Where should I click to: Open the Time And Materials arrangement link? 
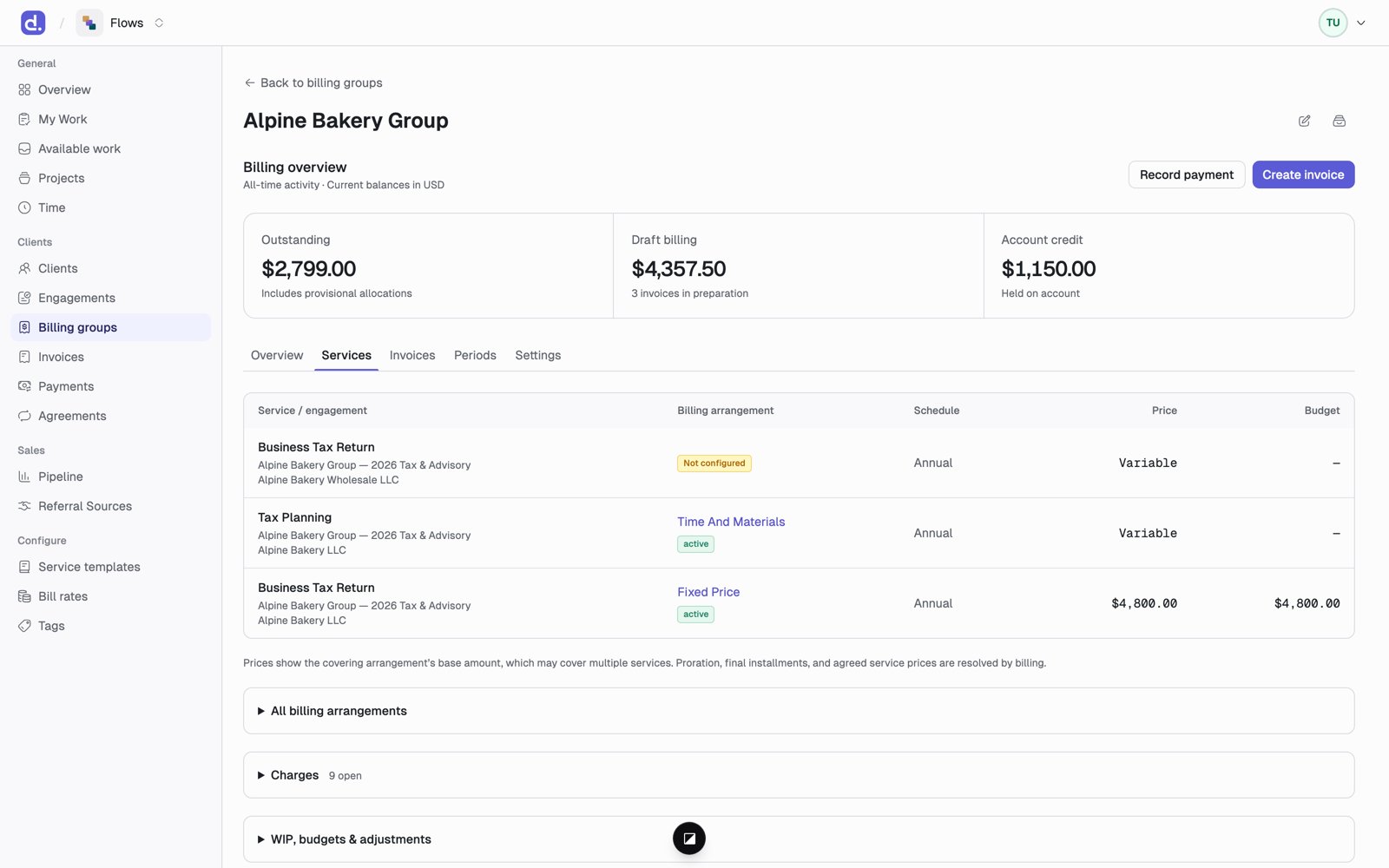pyautogui.click(x=731, y=522)
